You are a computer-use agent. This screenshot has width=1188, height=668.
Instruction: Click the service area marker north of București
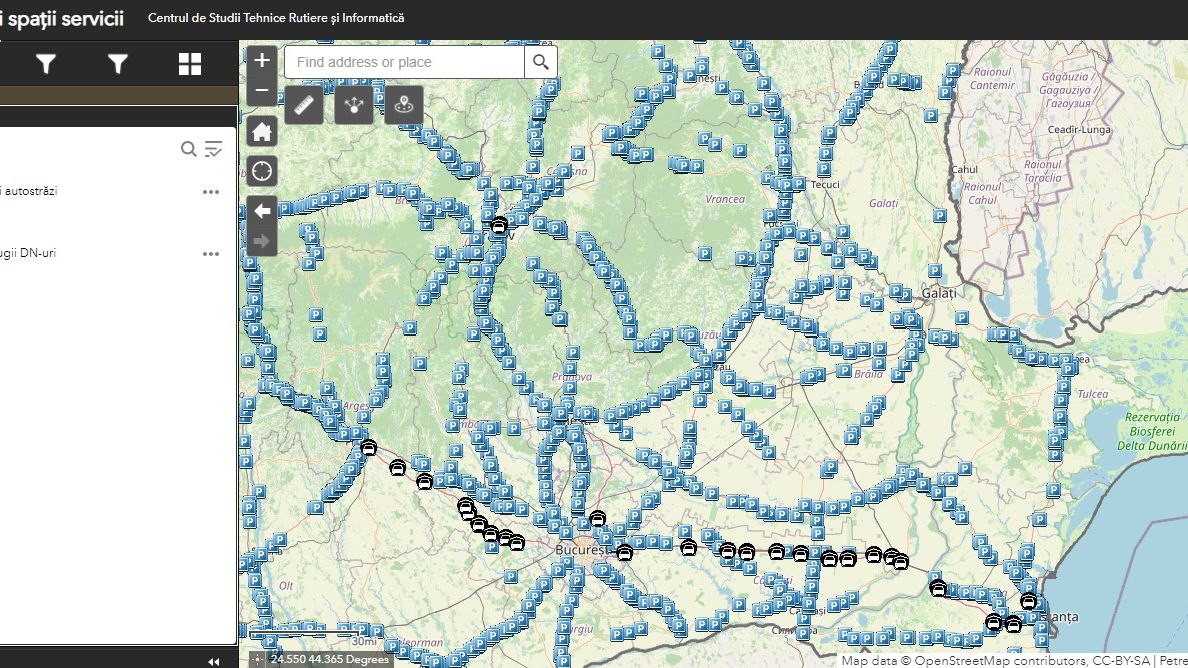[x=597, y=519]
